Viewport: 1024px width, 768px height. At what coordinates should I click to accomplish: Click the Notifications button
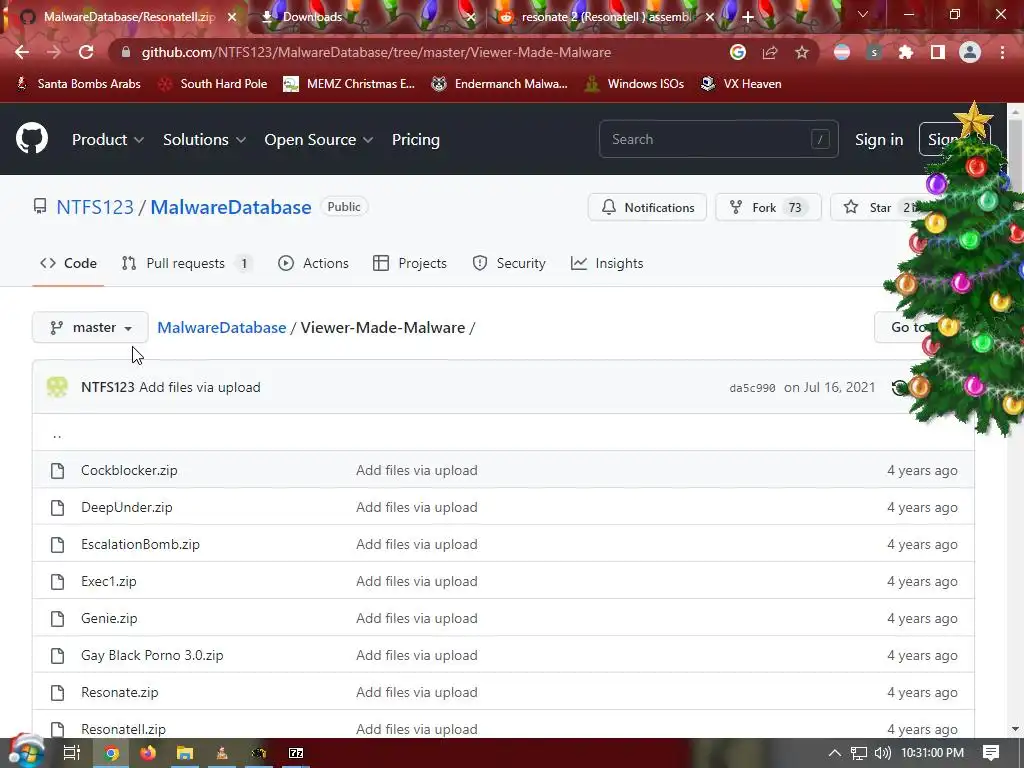click(647, 207)
